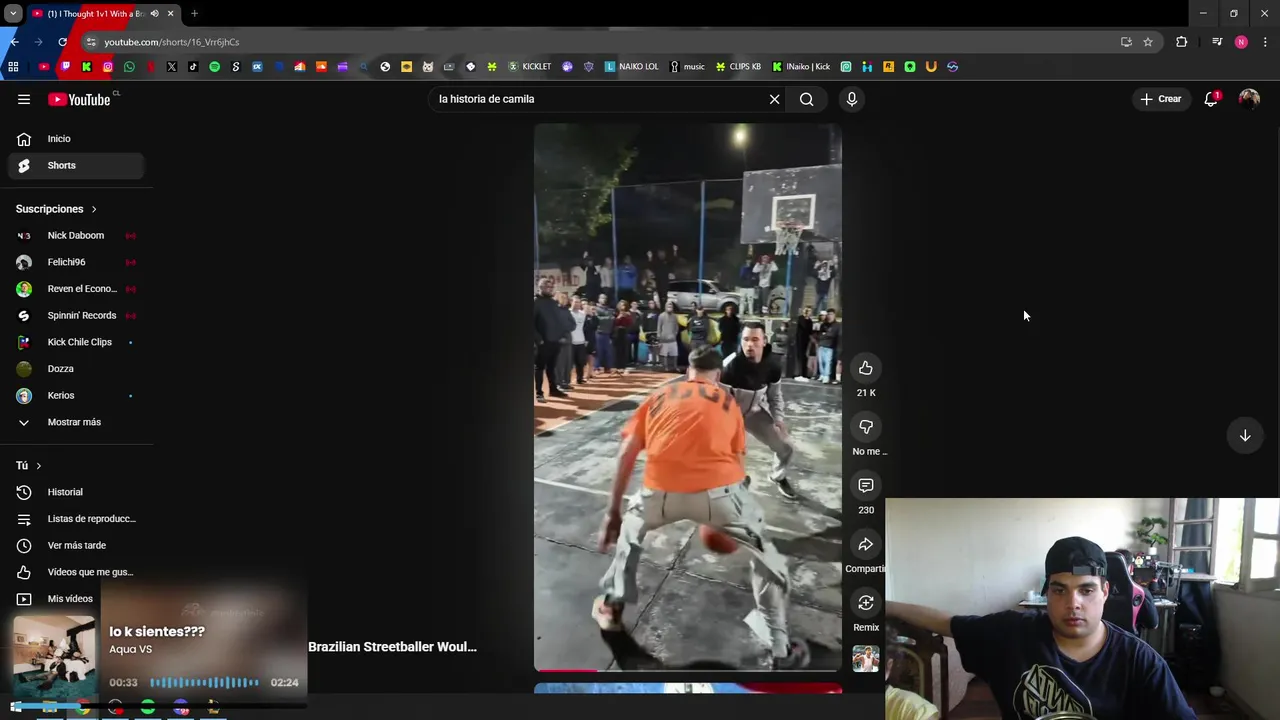The width and height of the screenshot is (1280, 720).
Task: Like the short with thumbs up
Action: (x=866, y=368)
